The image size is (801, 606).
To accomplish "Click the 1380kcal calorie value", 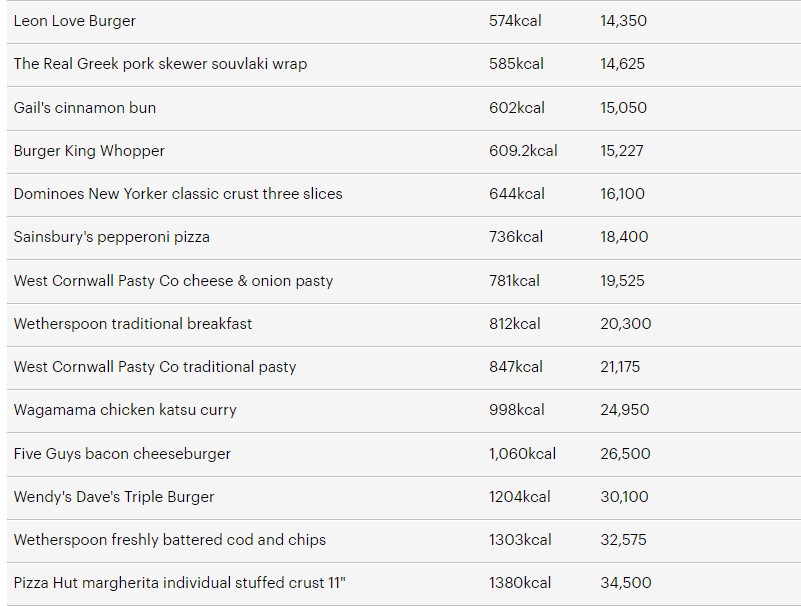I will point(520,583).
